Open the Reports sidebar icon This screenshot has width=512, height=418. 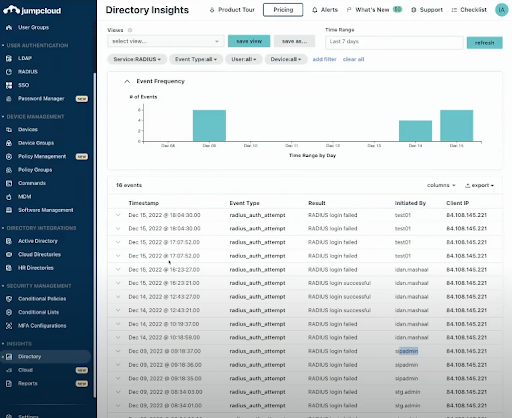click(x=9, y=384)
